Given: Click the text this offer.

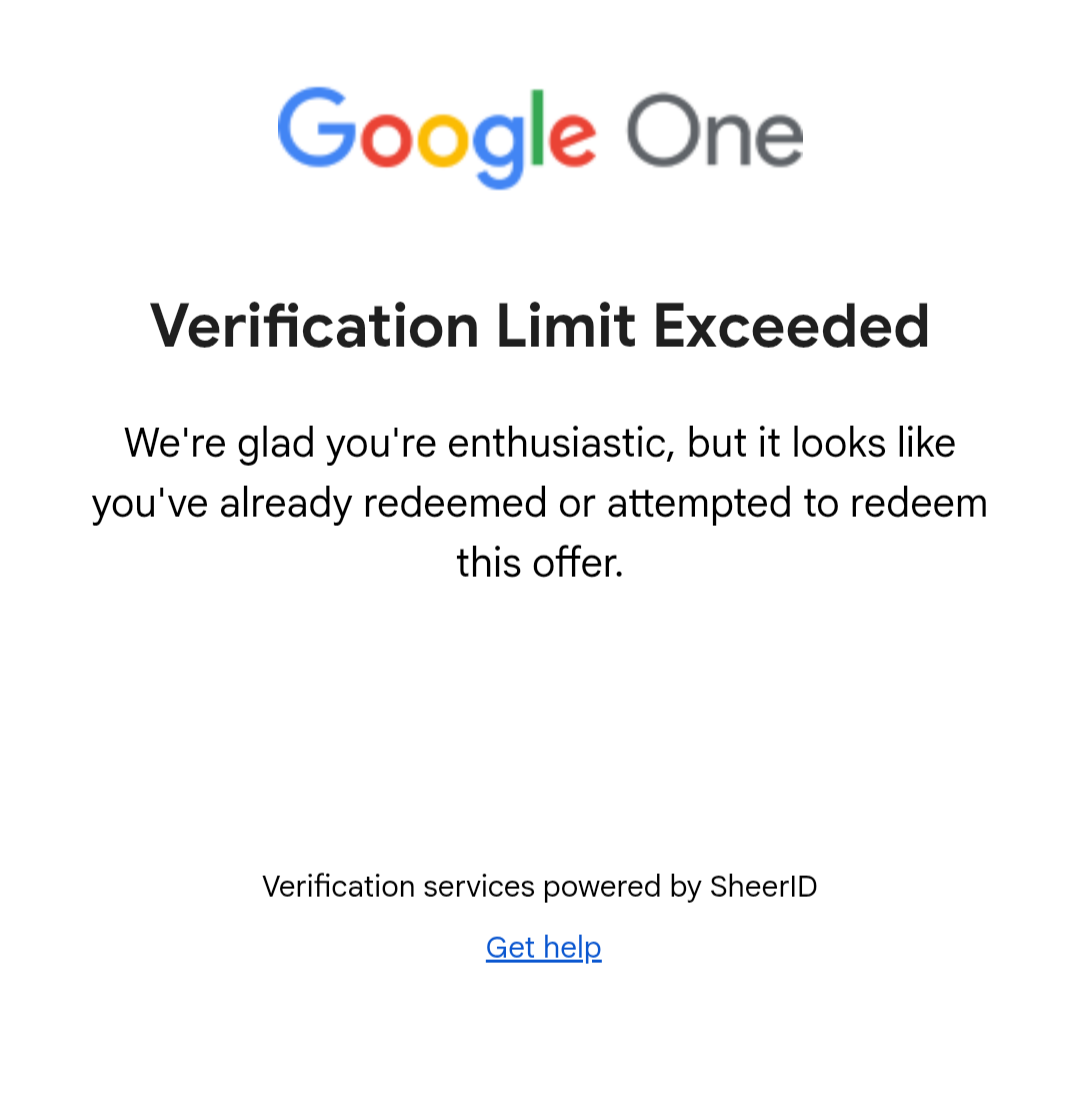Looking at the screenshot, I should point(540,562).
